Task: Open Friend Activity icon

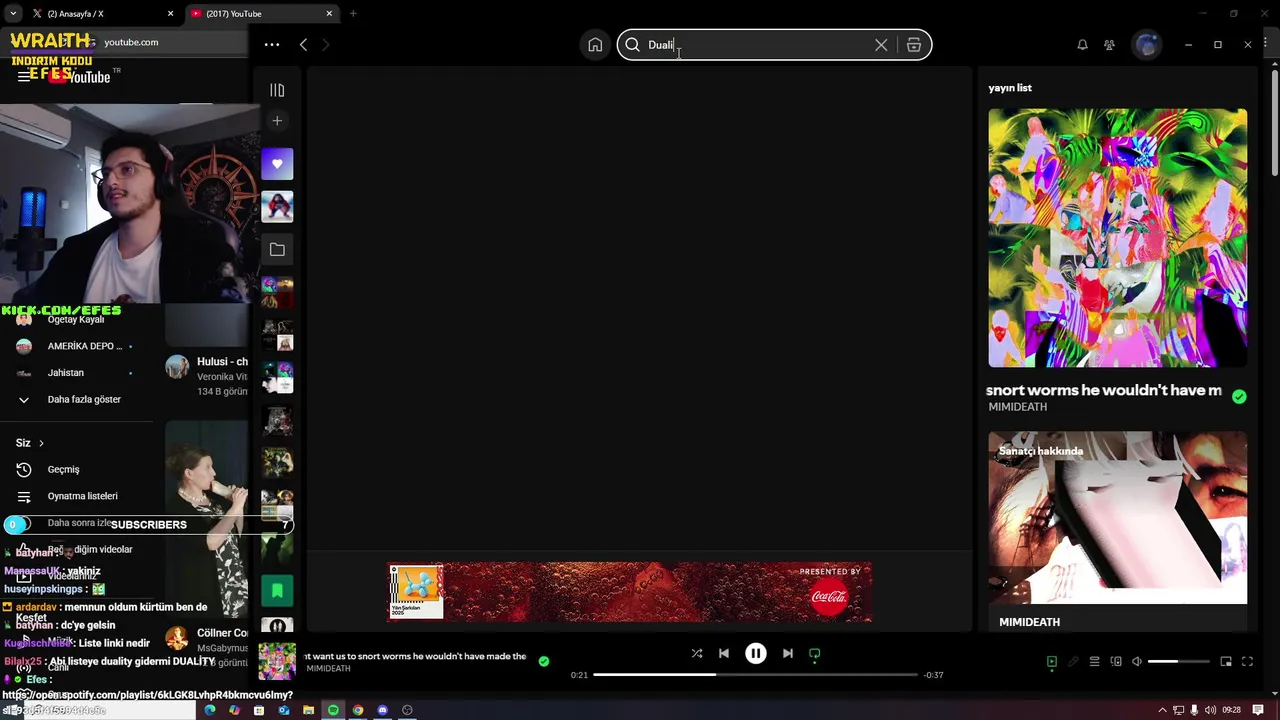Action: coord(1109,45)
